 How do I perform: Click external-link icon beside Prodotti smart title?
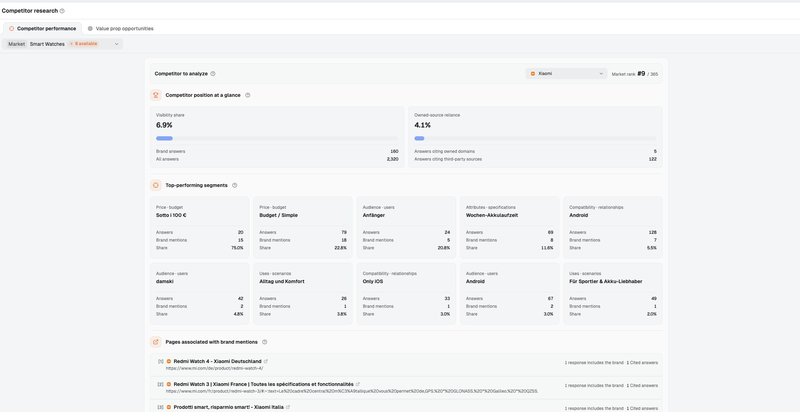[288, 407]
